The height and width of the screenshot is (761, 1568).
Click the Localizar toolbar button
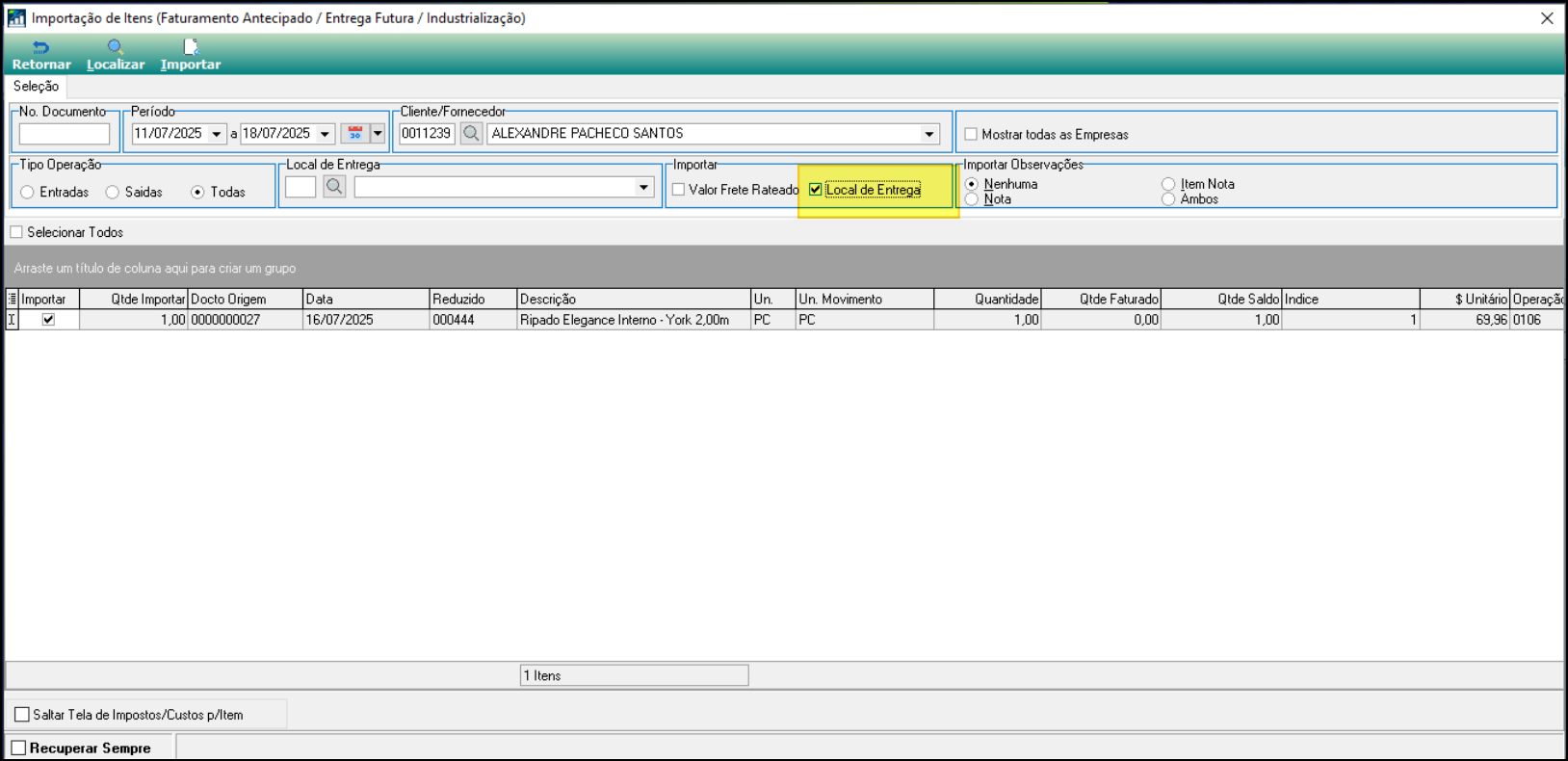click(x=116, y=55)
